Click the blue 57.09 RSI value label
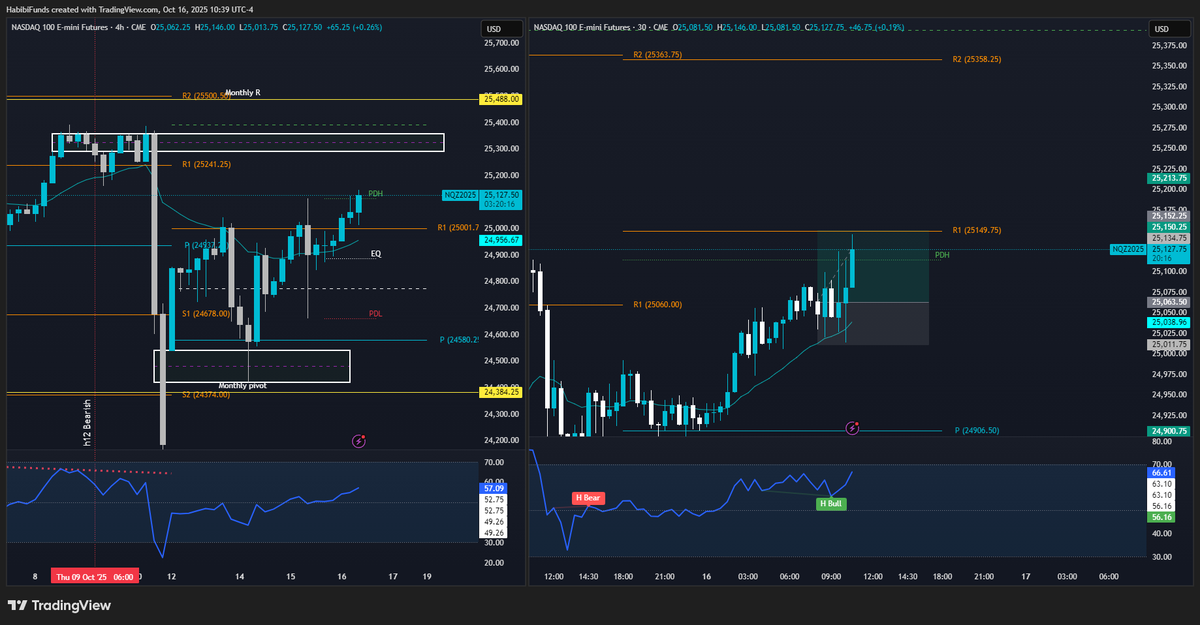 click(x=494, y=487)
